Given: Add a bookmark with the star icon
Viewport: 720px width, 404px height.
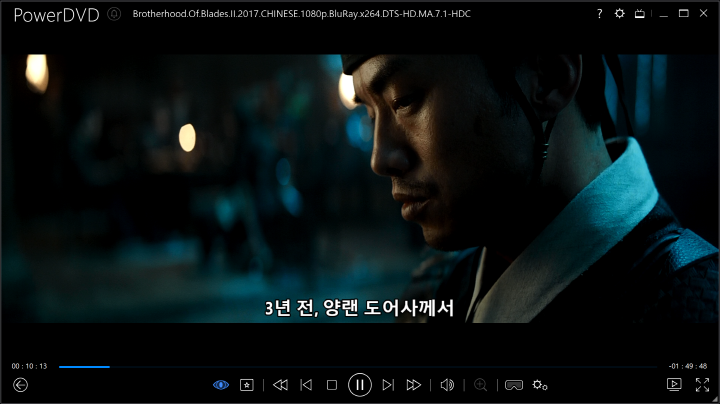Looking at the screenshot, I should 246,385.
